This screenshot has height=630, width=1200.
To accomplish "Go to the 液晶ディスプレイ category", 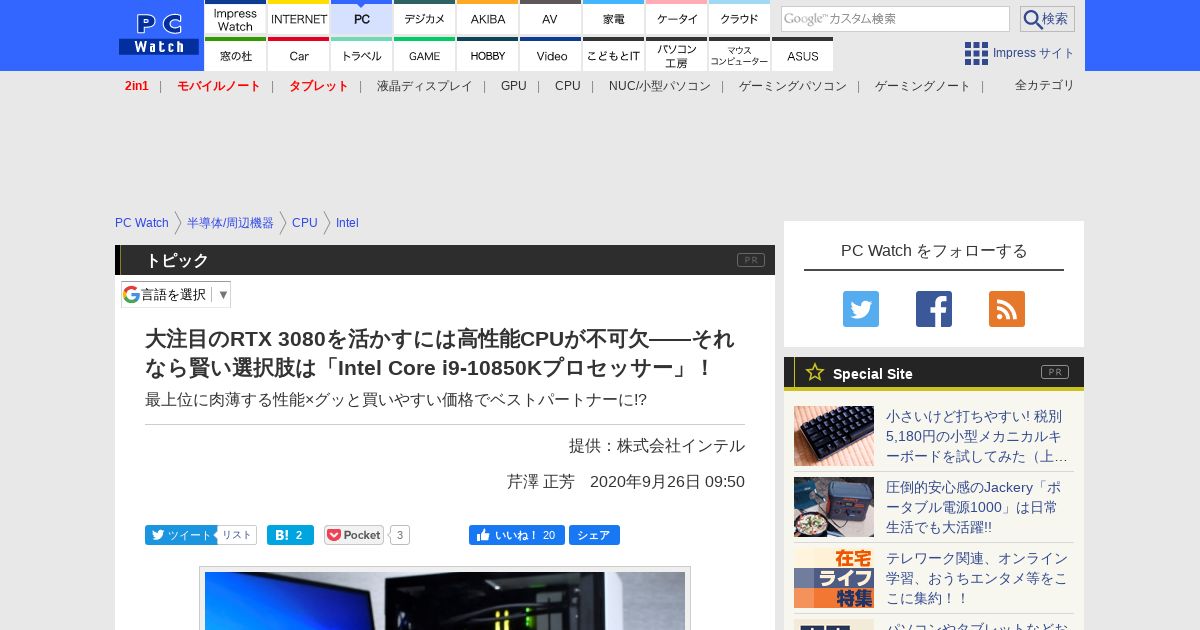I will pyautogui.click(x=425, y=86).
